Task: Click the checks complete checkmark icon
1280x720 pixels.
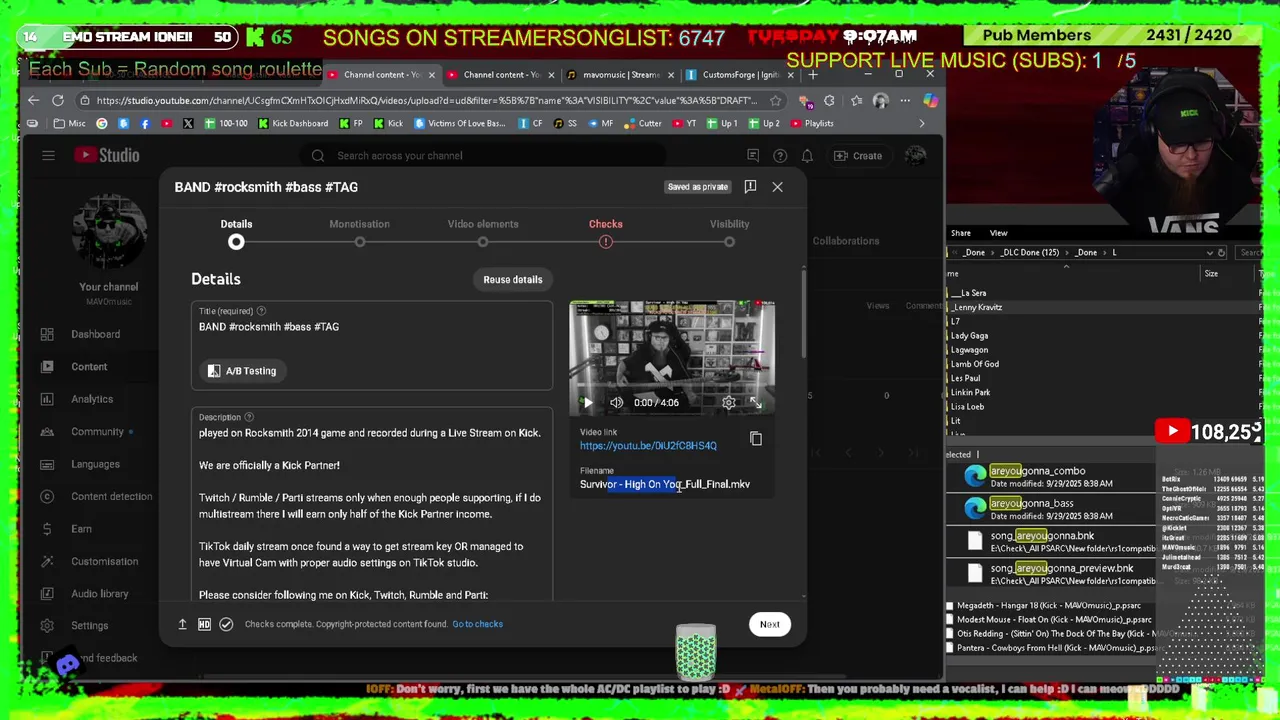Action: pyautogui.click(x=226, y=624)
